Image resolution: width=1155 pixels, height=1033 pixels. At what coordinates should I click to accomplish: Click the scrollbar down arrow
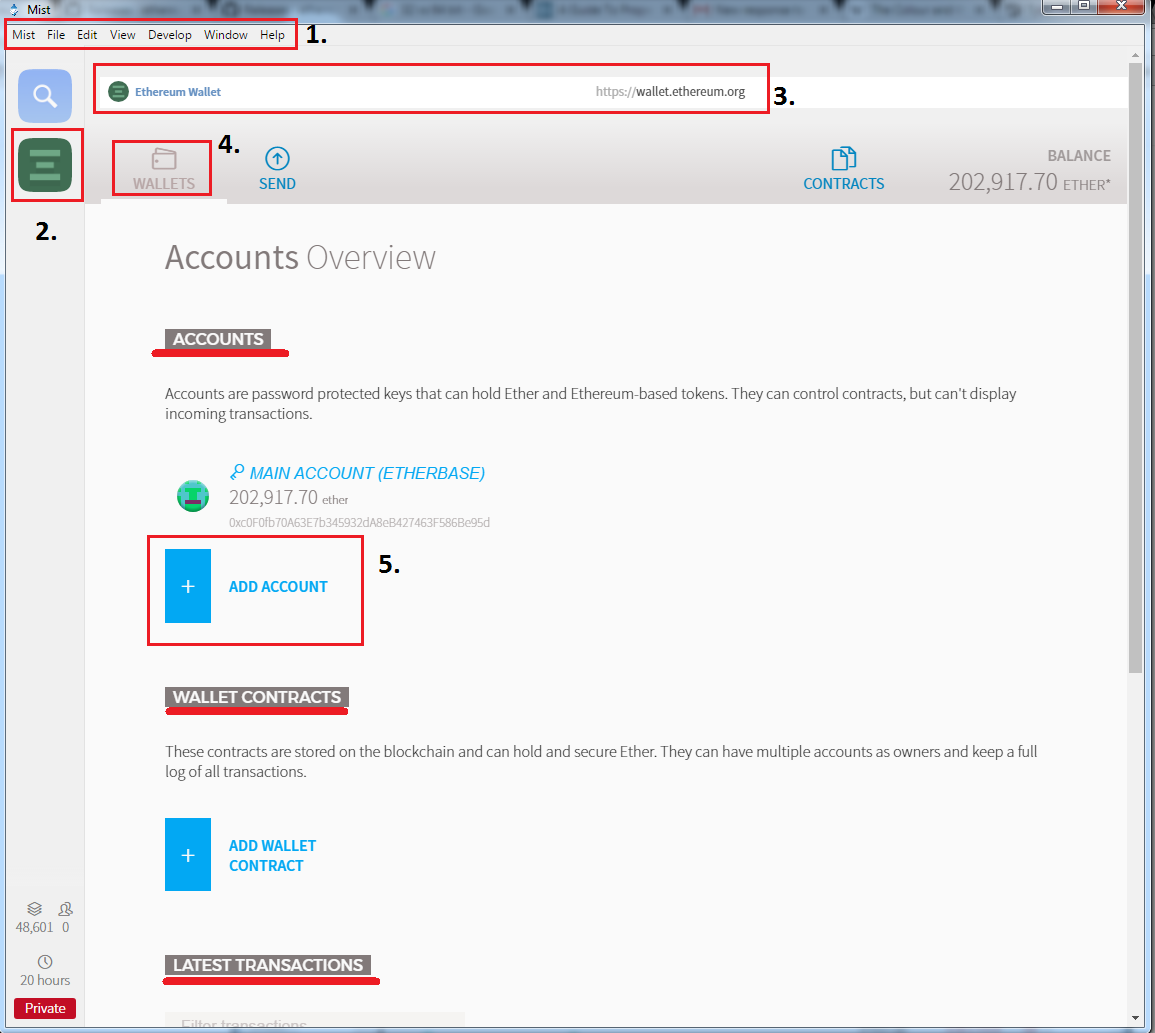1135,1018
